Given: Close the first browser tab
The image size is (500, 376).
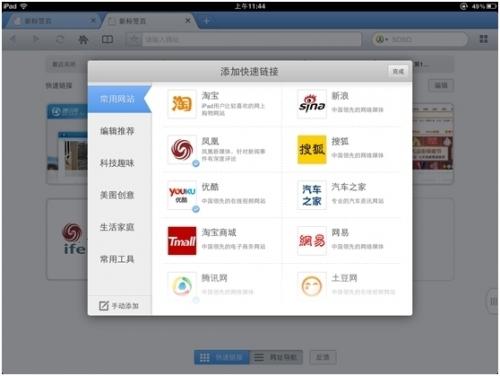Looking at the screenshot, I should click(x=93, y=21).
